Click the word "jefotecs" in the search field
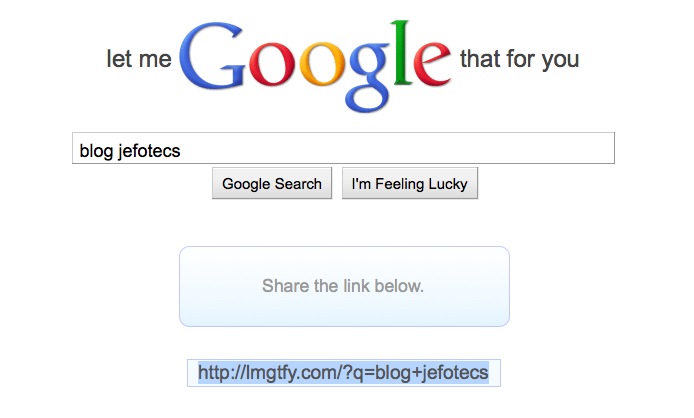This screenshot has height=418, width=694. click(149, 150)
